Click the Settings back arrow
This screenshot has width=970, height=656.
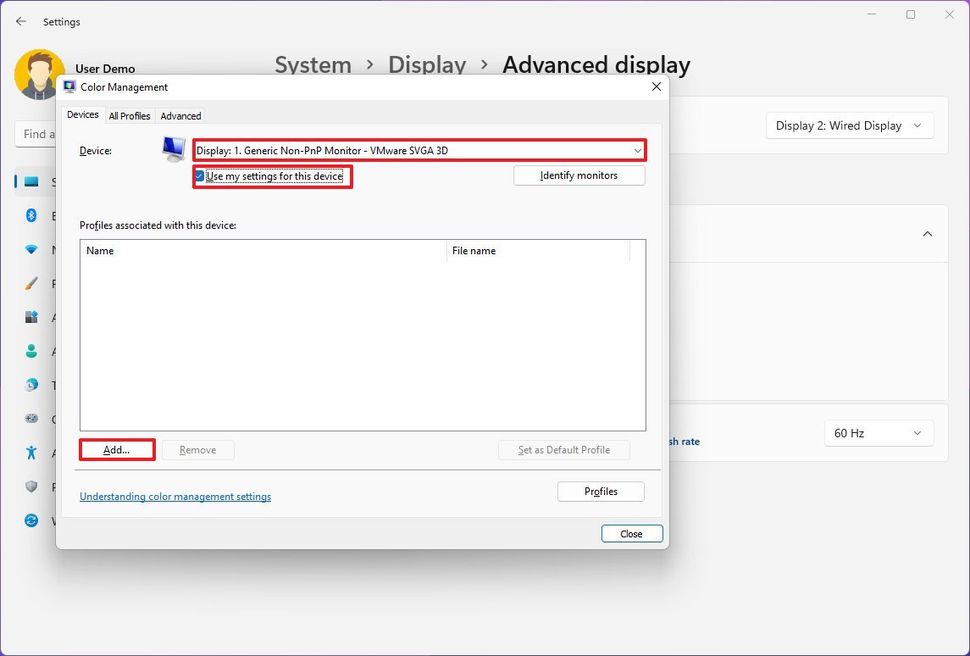(x=21, y=21)
